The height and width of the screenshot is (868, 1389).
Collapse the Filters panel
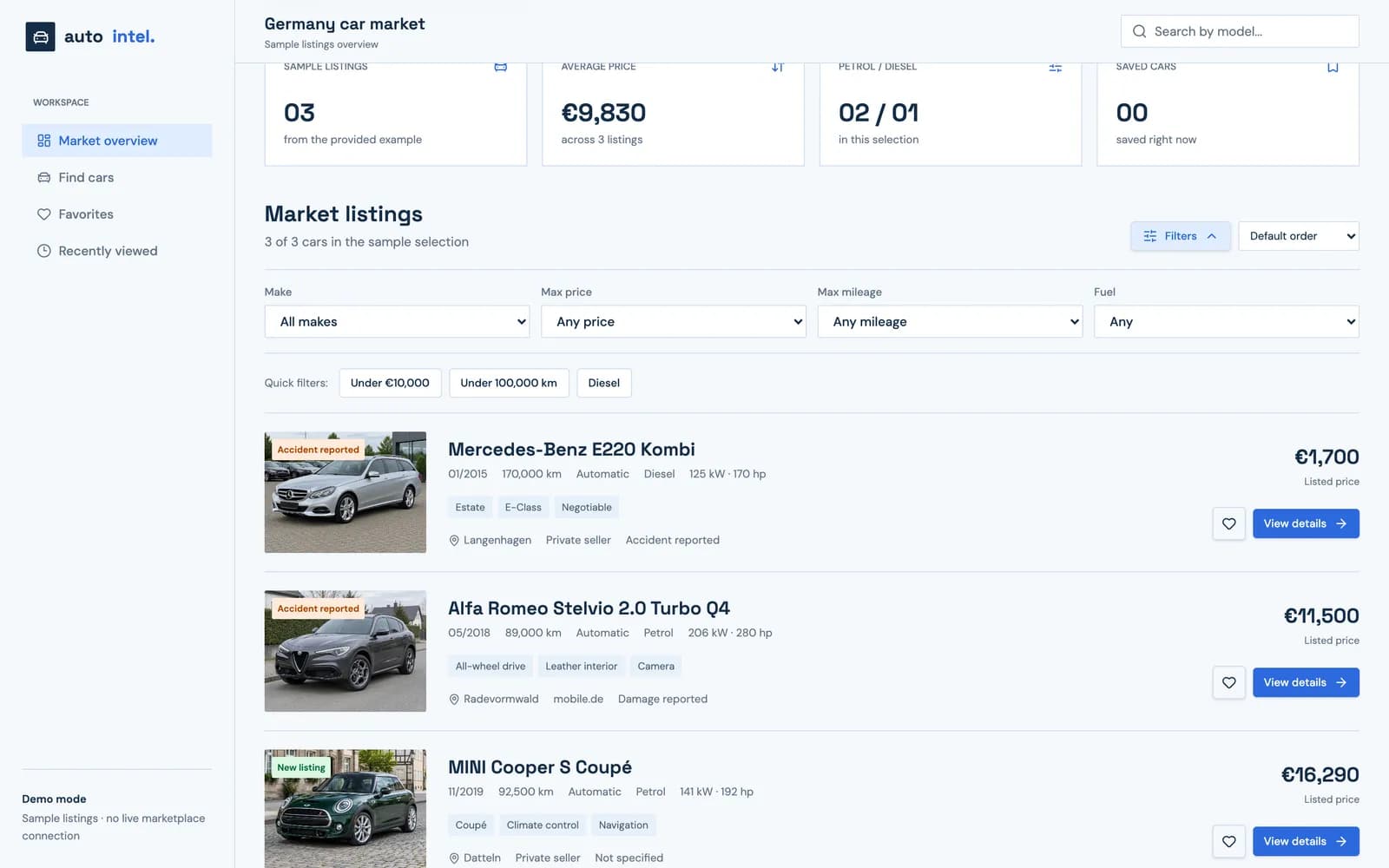[1180, 236]
